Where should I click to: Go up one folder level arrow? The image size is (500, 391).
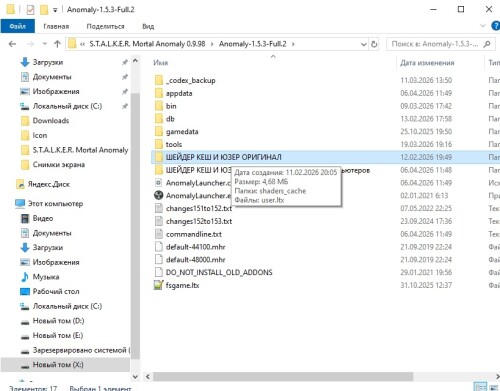pyautogui.click(x=57, y=44)
